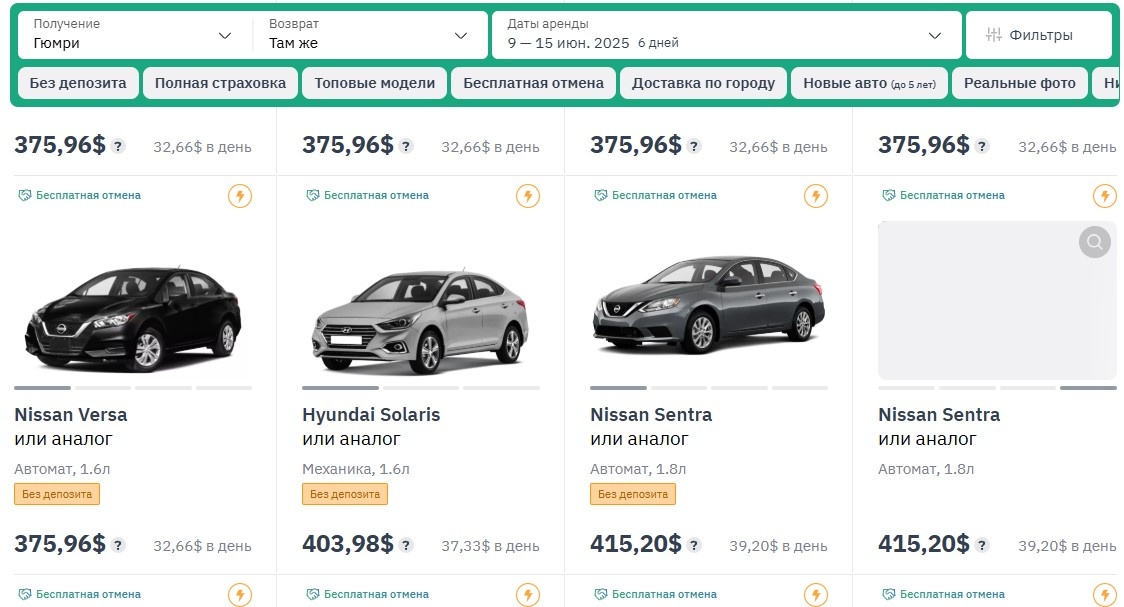Click the lightning instant-booking icon on Nissan Versa card
The height and width of the screenshot is (607, 1124).
pos(240,197)
